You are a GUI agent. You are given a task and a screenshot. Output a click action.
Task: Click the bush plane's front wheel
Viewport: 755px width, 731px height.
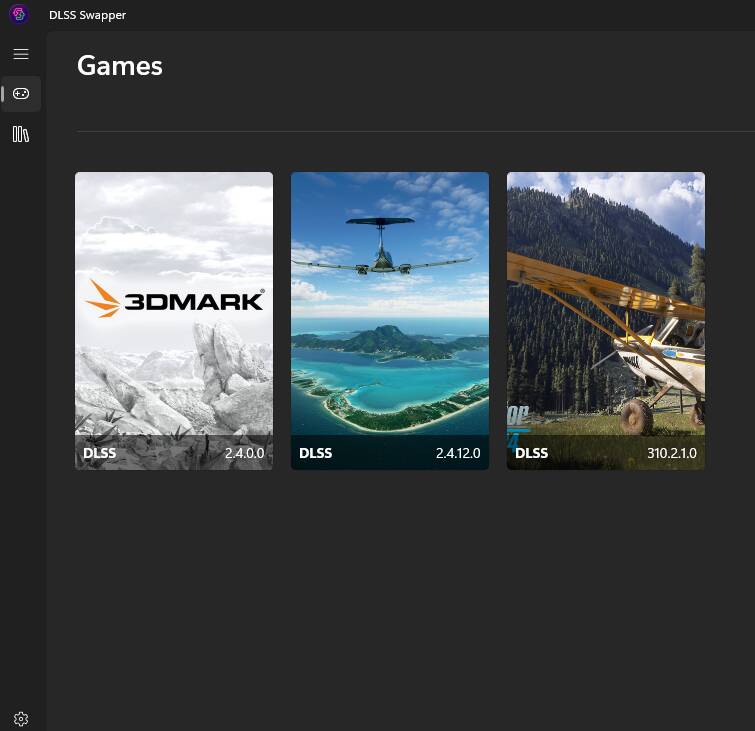636,417
